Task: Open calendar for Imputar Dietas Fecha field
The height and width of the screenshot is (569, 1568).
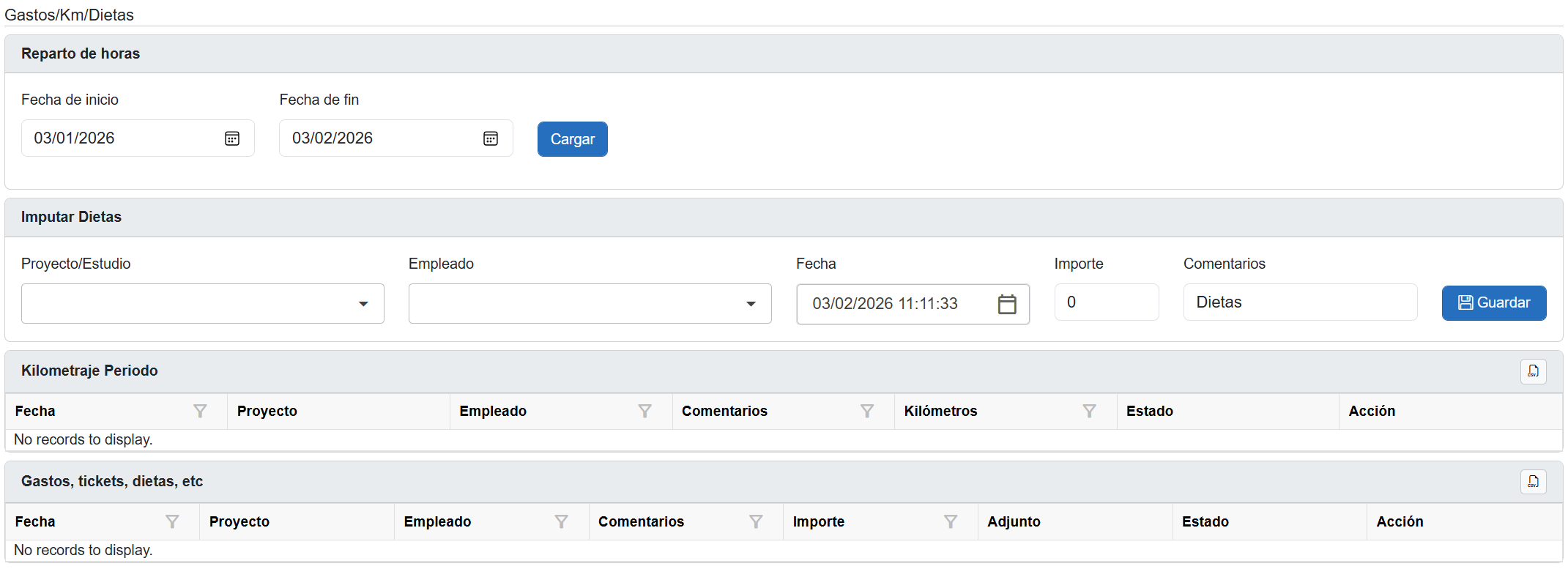Action: pos(1007,304)
